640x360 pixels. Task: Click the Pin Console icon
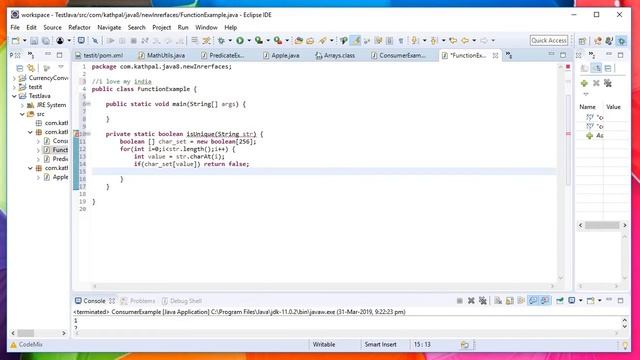pos(560,301)
